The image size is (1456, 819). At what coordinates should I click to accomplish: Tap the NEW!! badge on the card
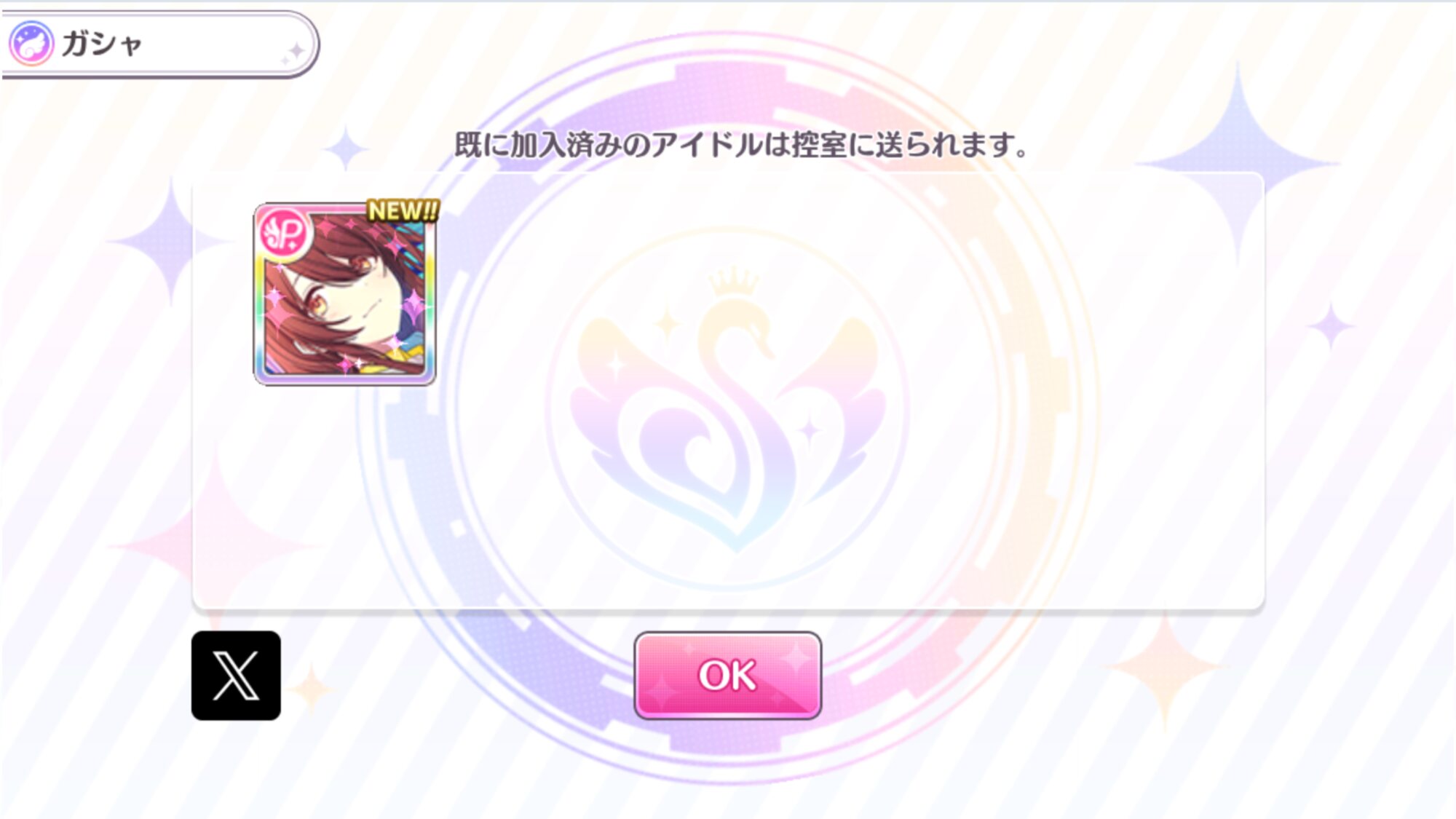[403, 211]
